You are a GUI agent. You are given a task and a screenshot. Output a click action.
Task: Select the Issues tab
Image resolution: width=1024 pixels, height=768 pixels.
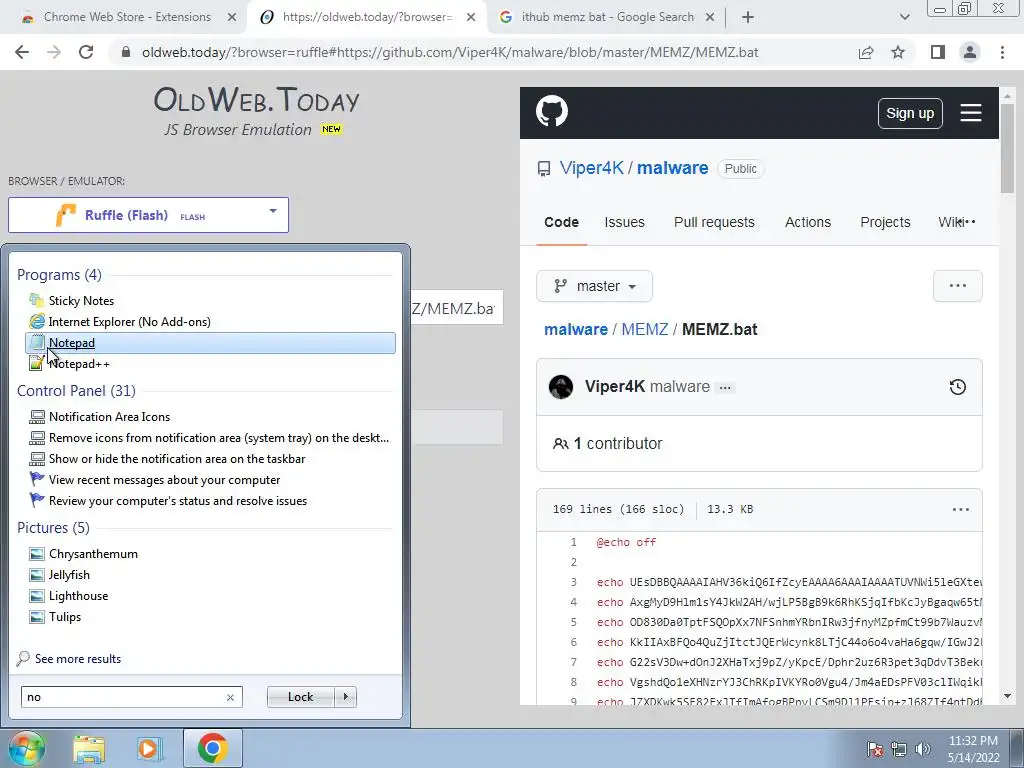click(x=624, y=223)
